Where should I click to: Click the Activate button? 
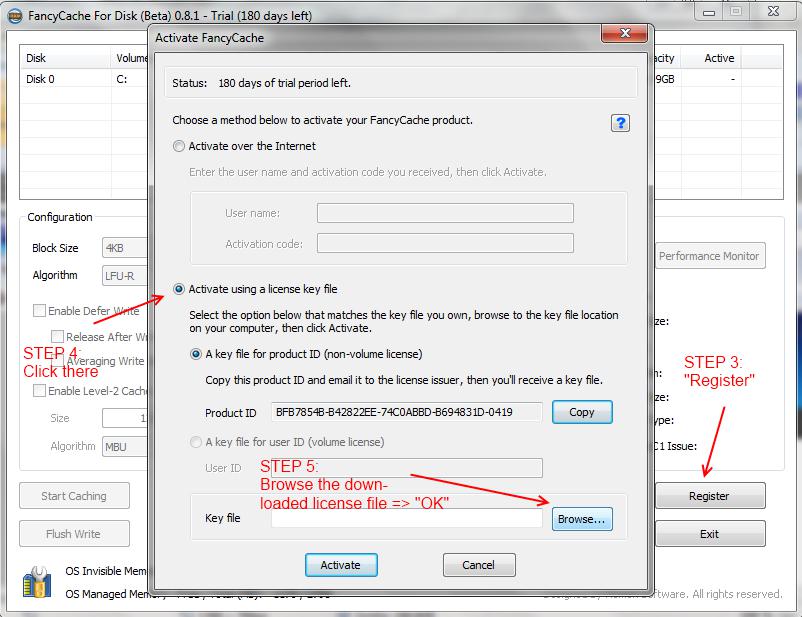click(341, 565)
